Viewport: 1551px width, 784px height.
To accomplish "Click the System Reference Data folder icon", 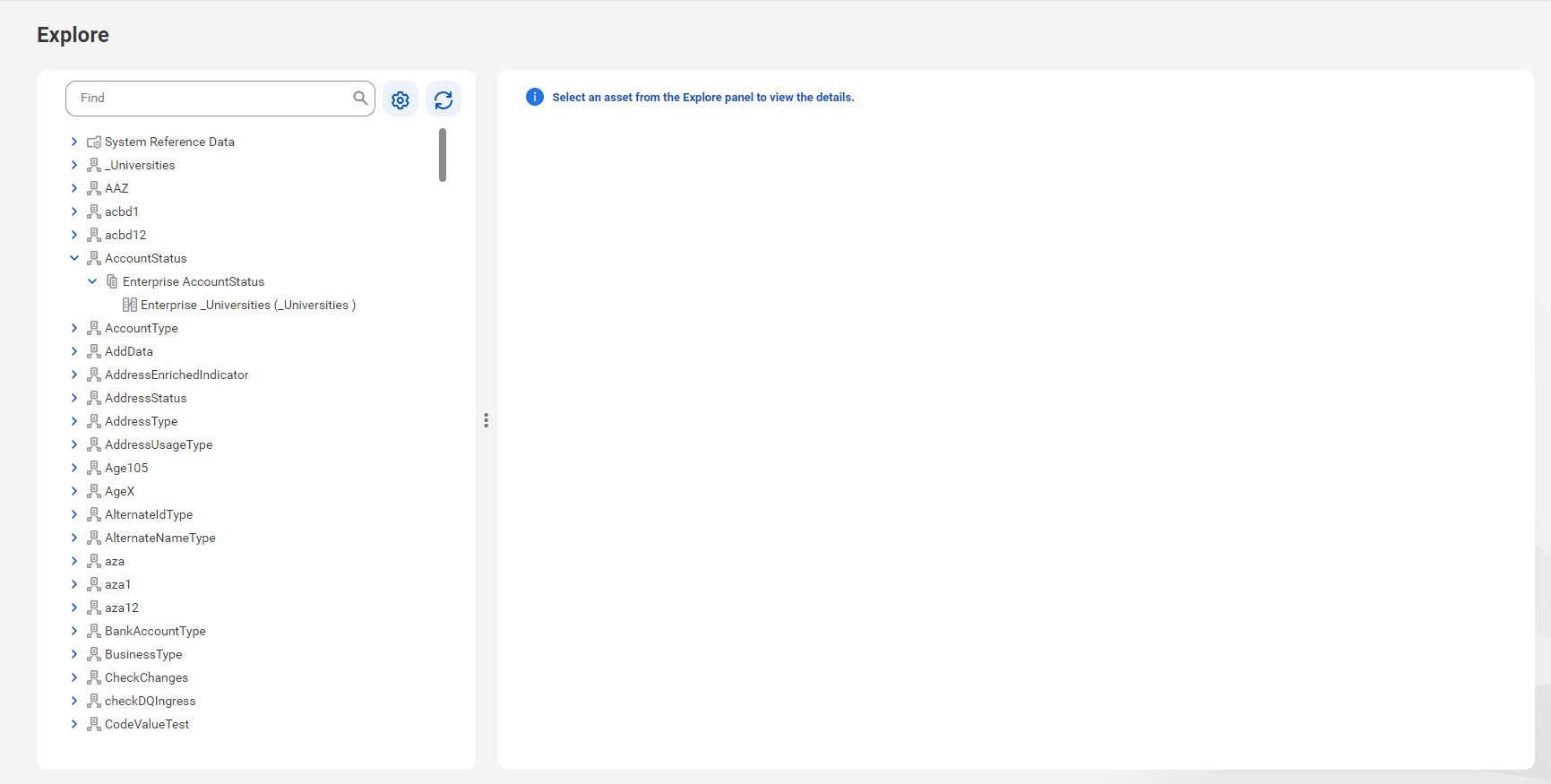I will (x=94, y=142).
